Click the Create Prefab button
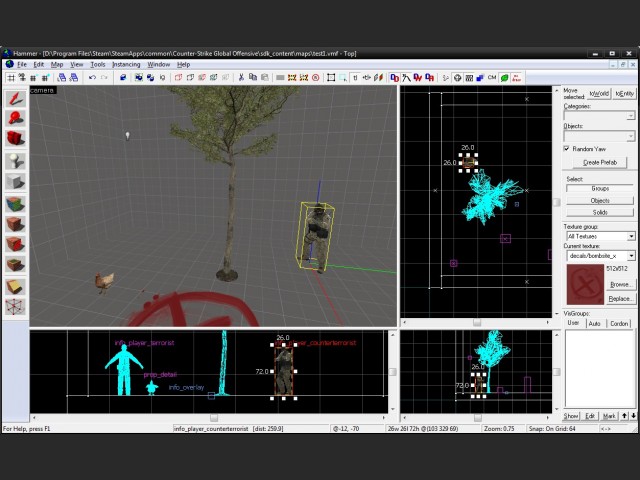The image size is (640, 480). click(600, 162)
